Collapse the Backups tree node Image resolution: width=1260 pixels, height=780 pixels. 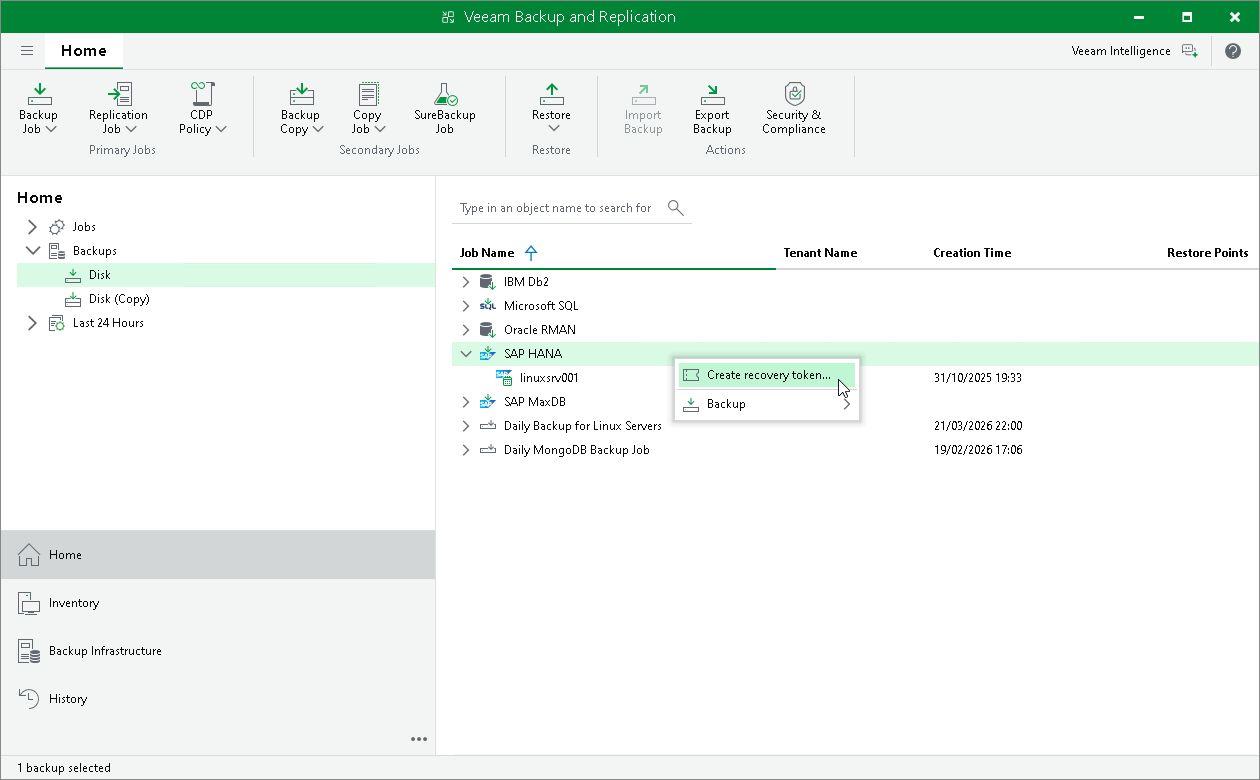(x=32, y=251)
